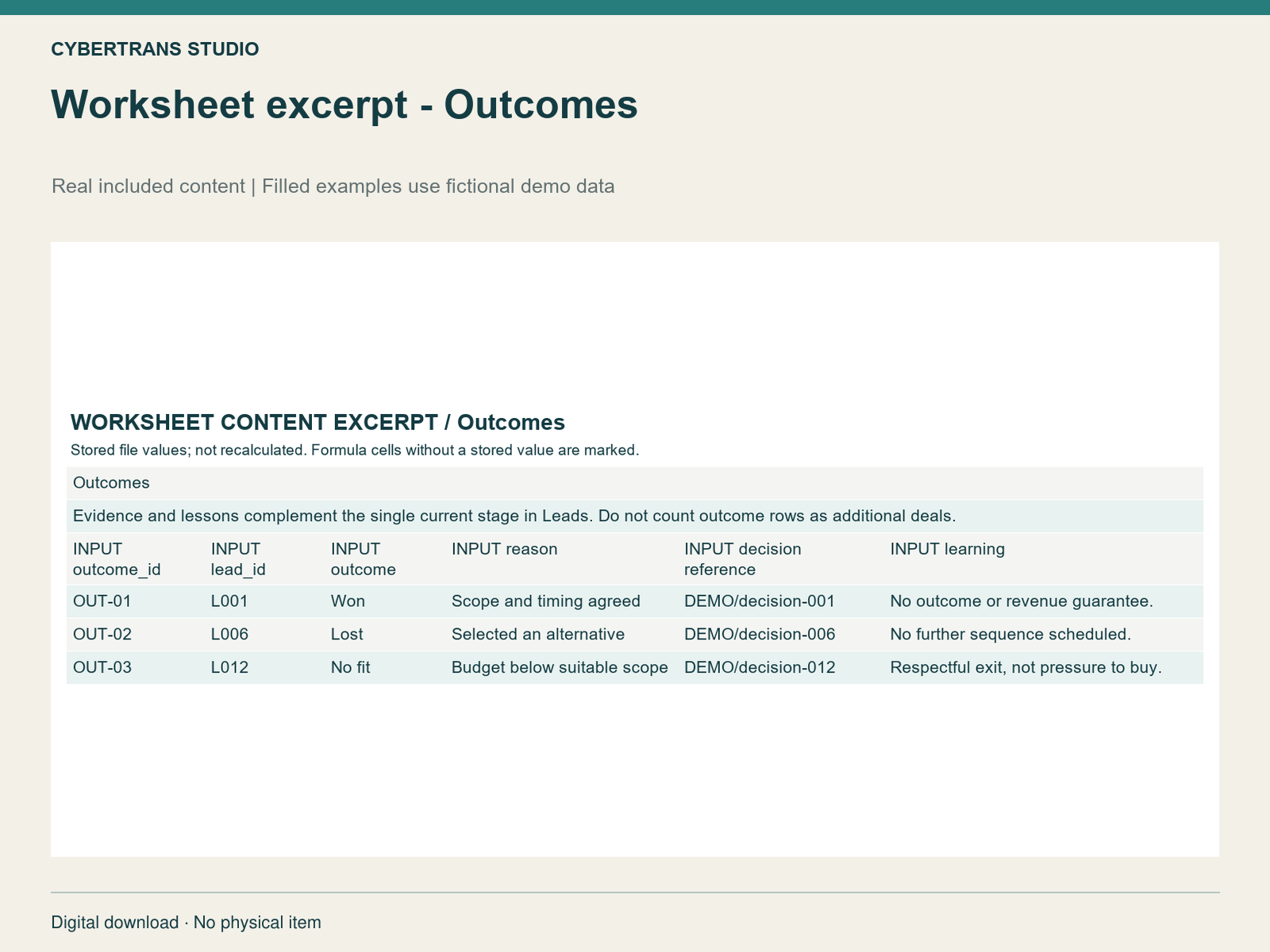Click the stored file values note
Image resolution: width=1270 pixels, height=952 pixels.
(x=355, y=451)
